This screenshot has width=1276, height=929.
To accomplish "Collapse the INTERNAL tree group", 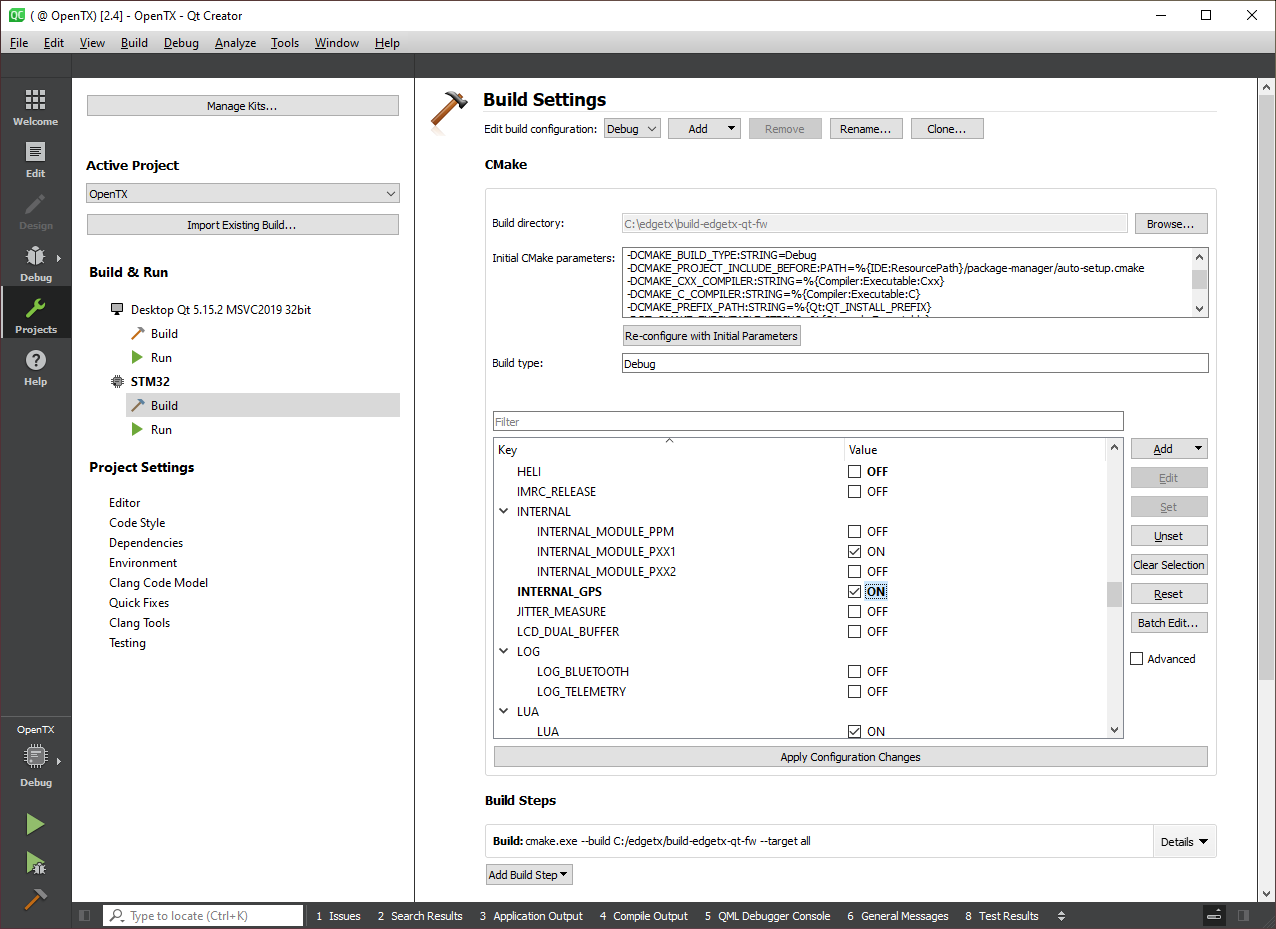I will tap(503, 512).
